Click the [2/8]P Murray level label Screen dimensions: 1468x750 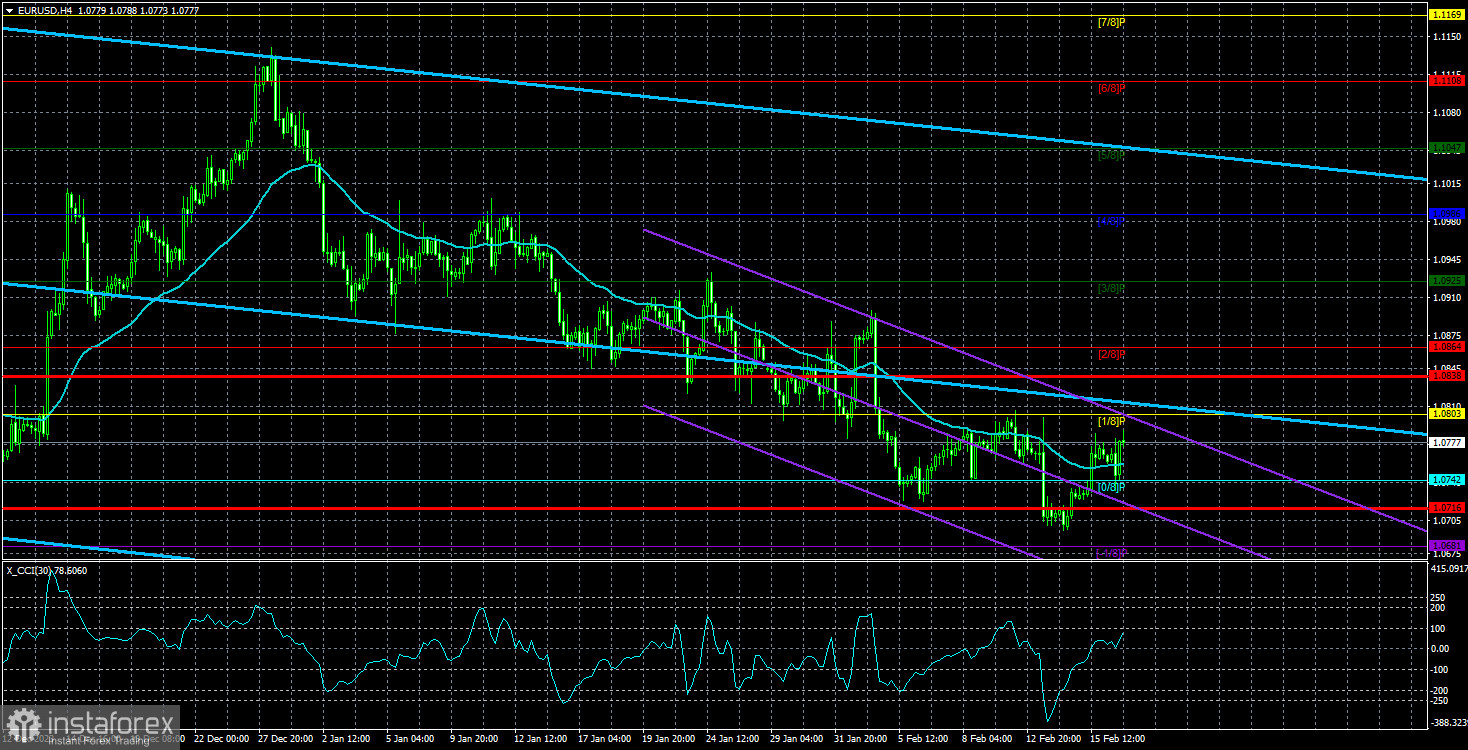1112,354
